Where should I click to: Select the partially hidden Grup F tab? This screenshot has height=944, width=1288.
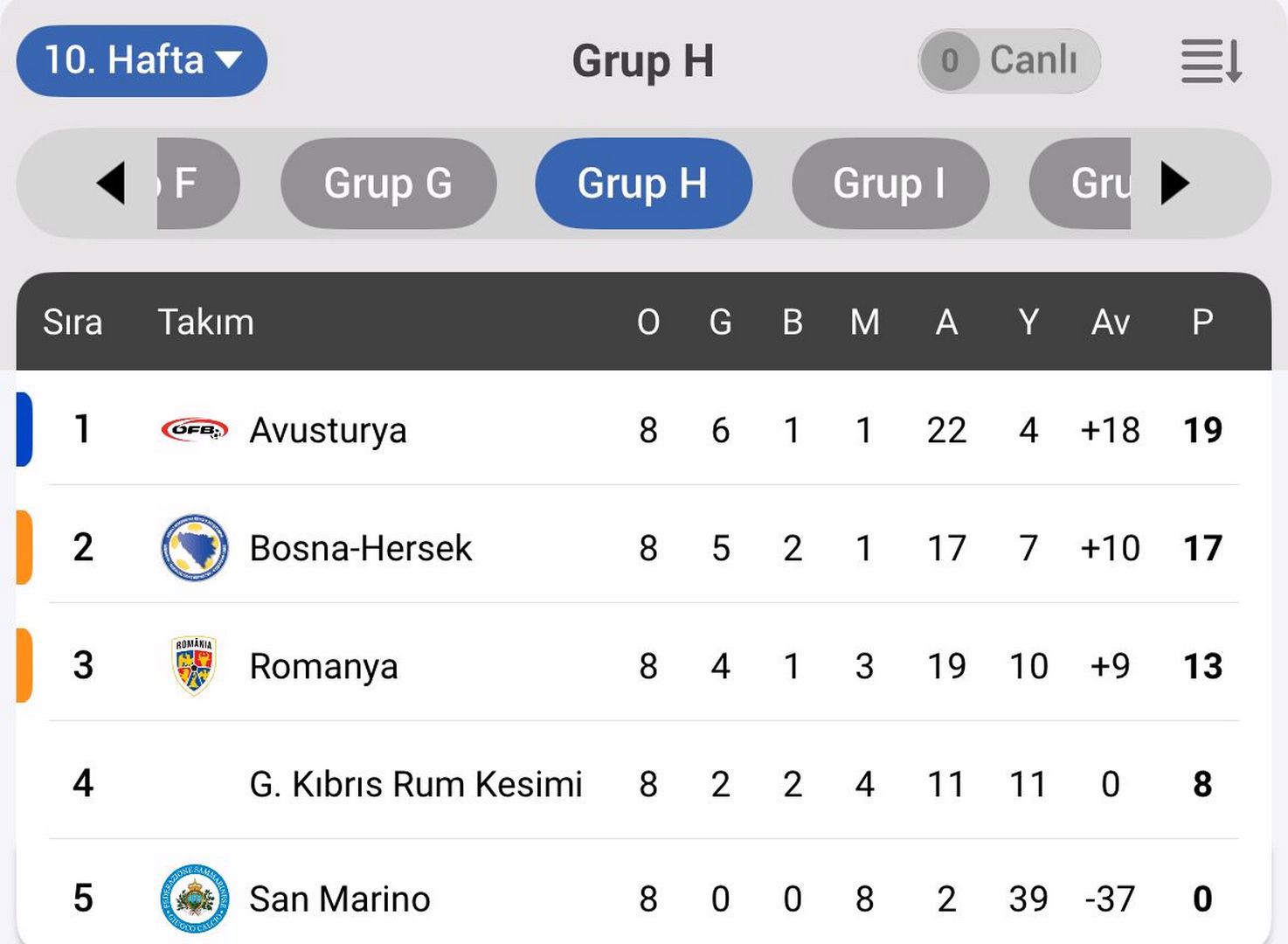tap(196, 184)
